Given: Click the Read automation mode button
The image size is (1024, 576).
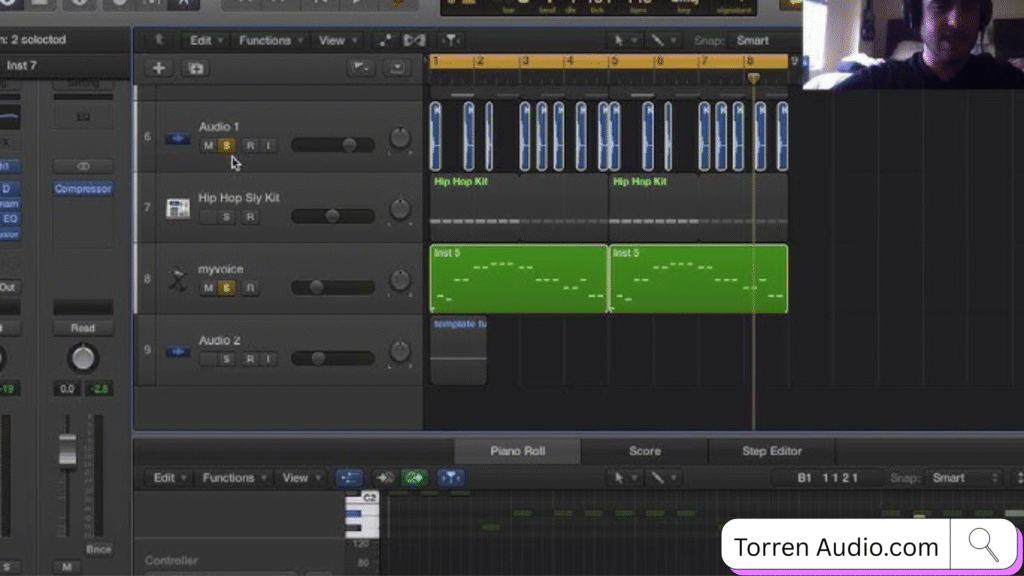Looking at the screenshot, I should 82,327.
